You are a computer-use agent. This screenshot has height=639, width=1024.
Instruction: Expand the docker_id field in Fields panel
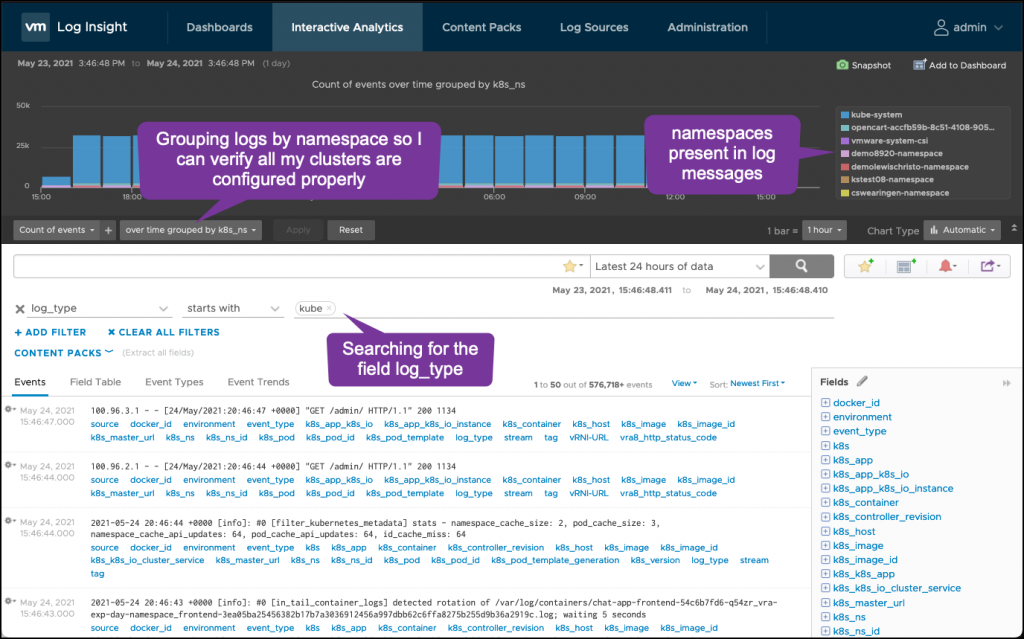click(825, 403)
